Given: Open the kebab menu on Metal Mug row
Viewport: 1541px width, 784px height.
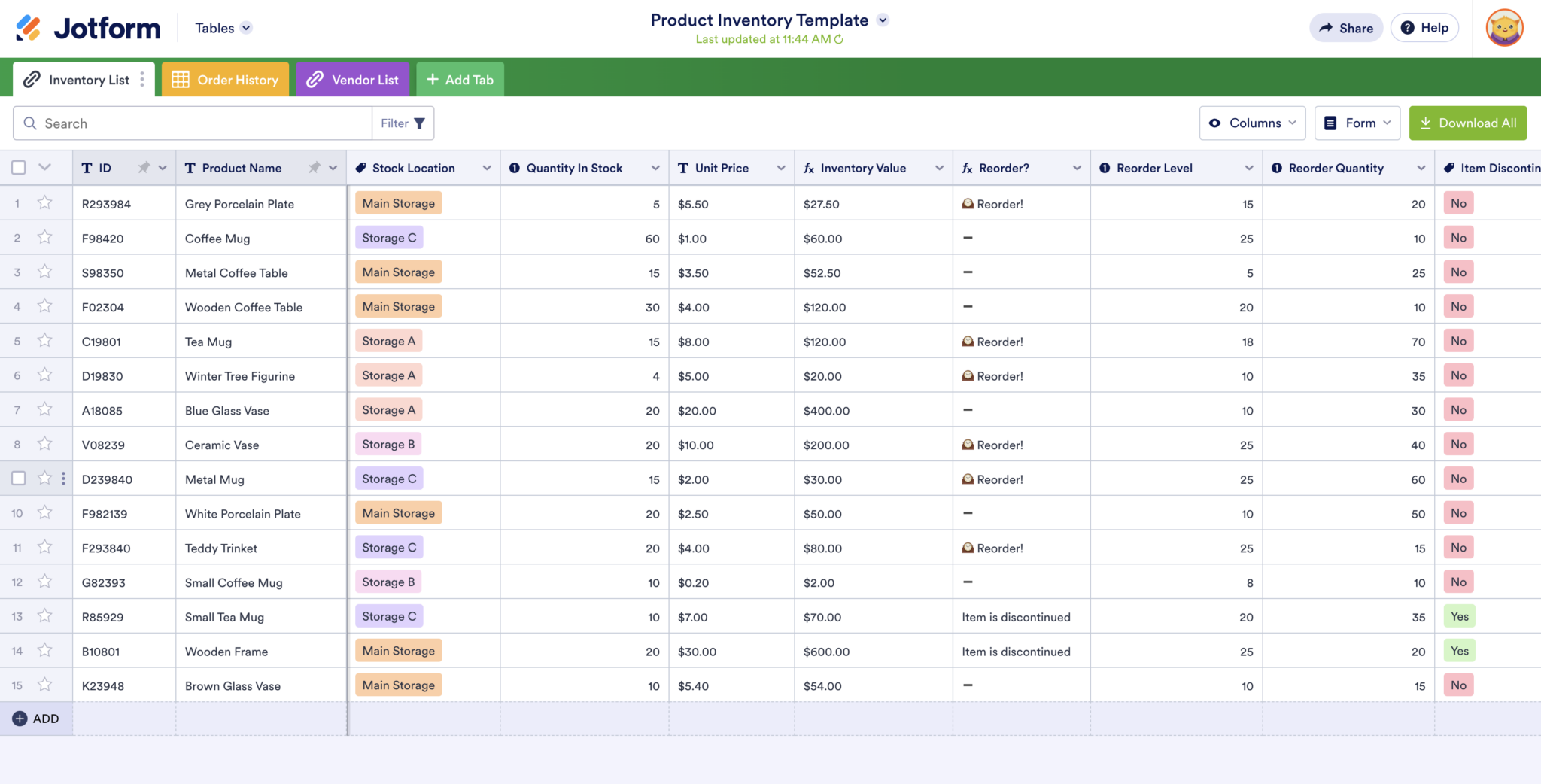Looking at the screenshot, I should click(64, 478).
